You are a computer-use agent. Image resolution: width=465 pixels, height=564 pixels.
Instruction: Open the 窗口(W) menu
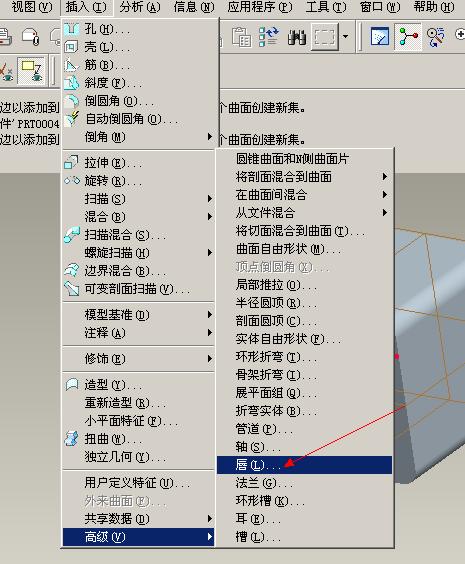[380, 7]
